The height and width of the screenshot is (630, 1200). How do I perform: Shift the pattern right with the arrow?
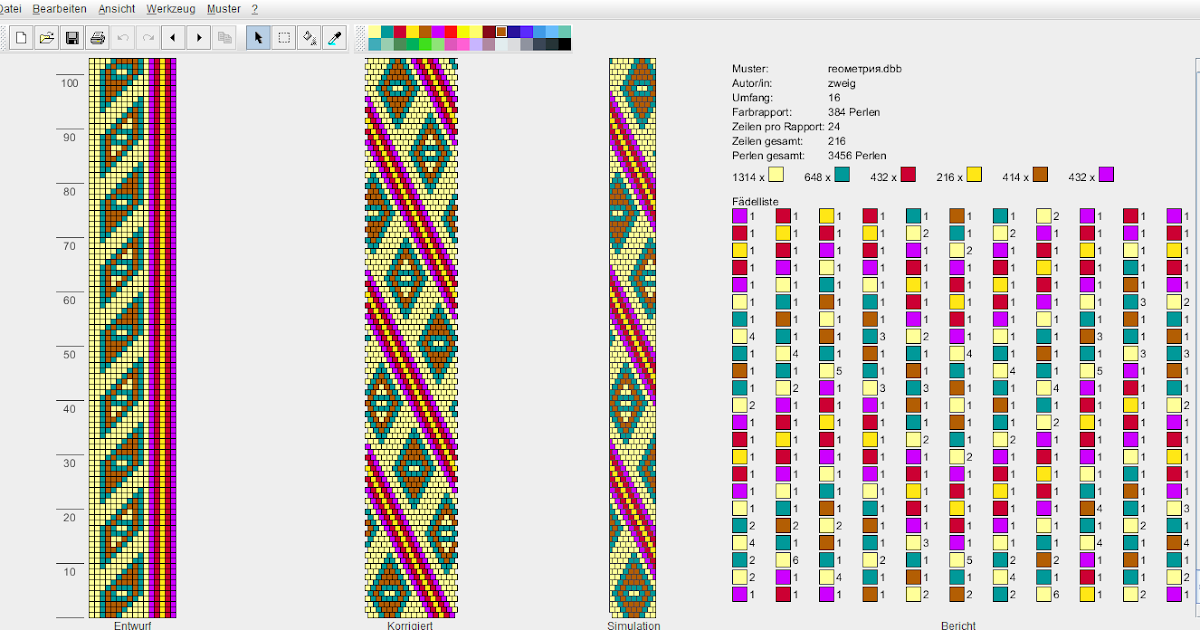pyautogui.click(x=199, y=38)
